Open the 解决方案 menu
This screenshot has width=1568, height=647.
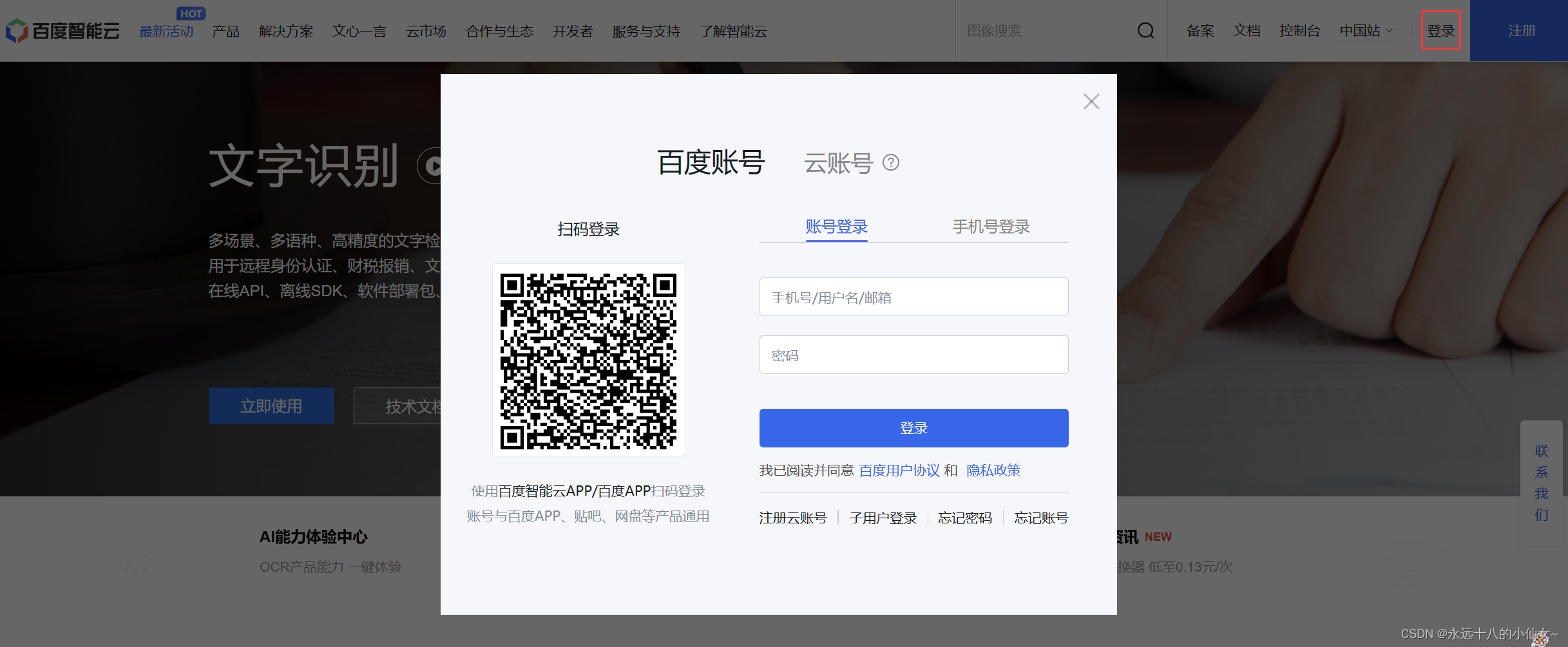coord(286,31)
